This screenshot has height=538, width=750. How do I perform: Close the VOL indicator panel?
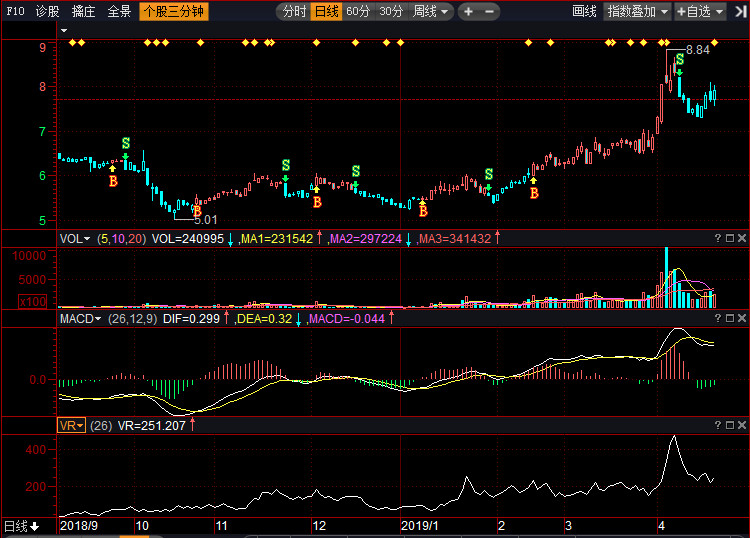coord(742,238)
